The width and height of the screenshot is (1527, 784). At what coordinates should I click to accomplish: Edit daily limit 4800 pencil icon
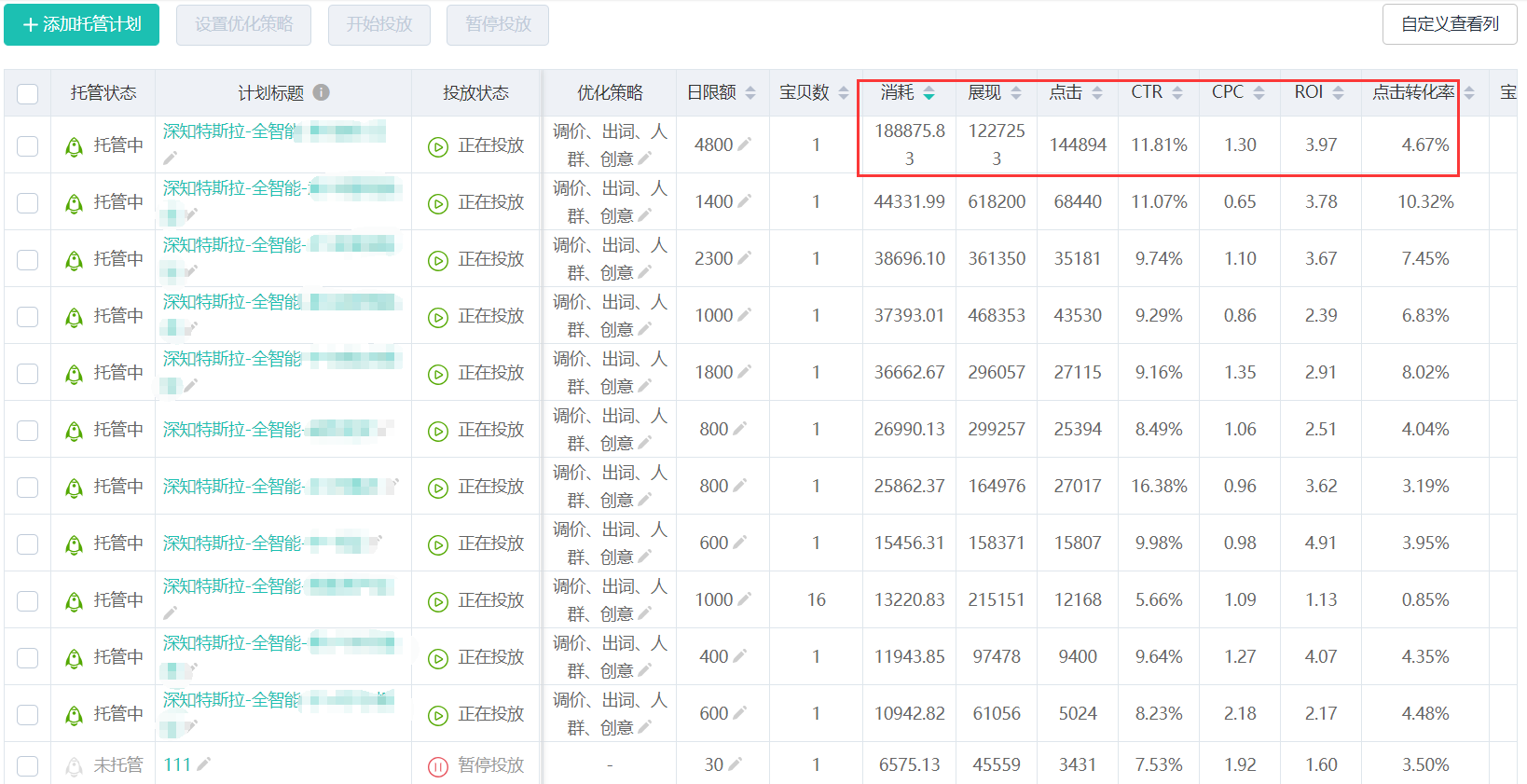click(744, 144)
